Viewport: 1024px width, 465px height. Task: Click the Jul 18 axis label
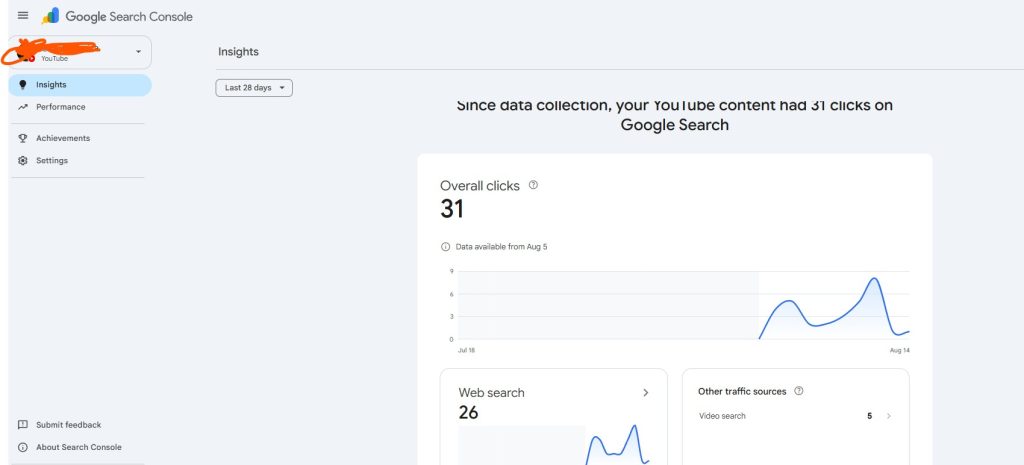point(467,351)
